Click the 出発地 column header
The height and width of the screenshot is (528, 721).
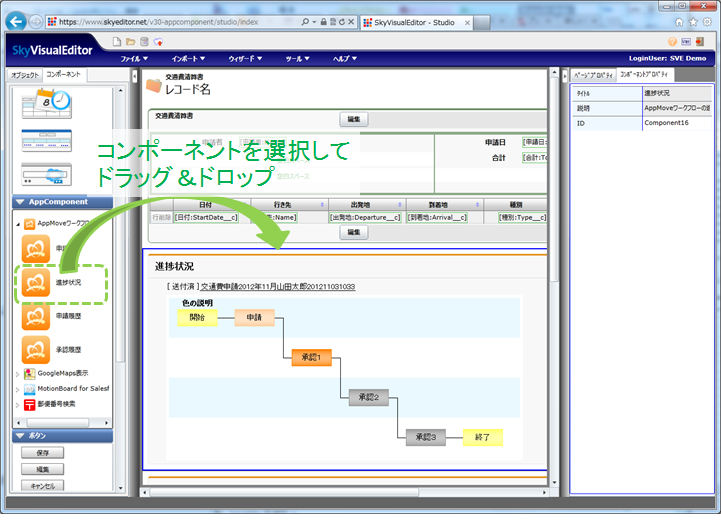point(366,205)
